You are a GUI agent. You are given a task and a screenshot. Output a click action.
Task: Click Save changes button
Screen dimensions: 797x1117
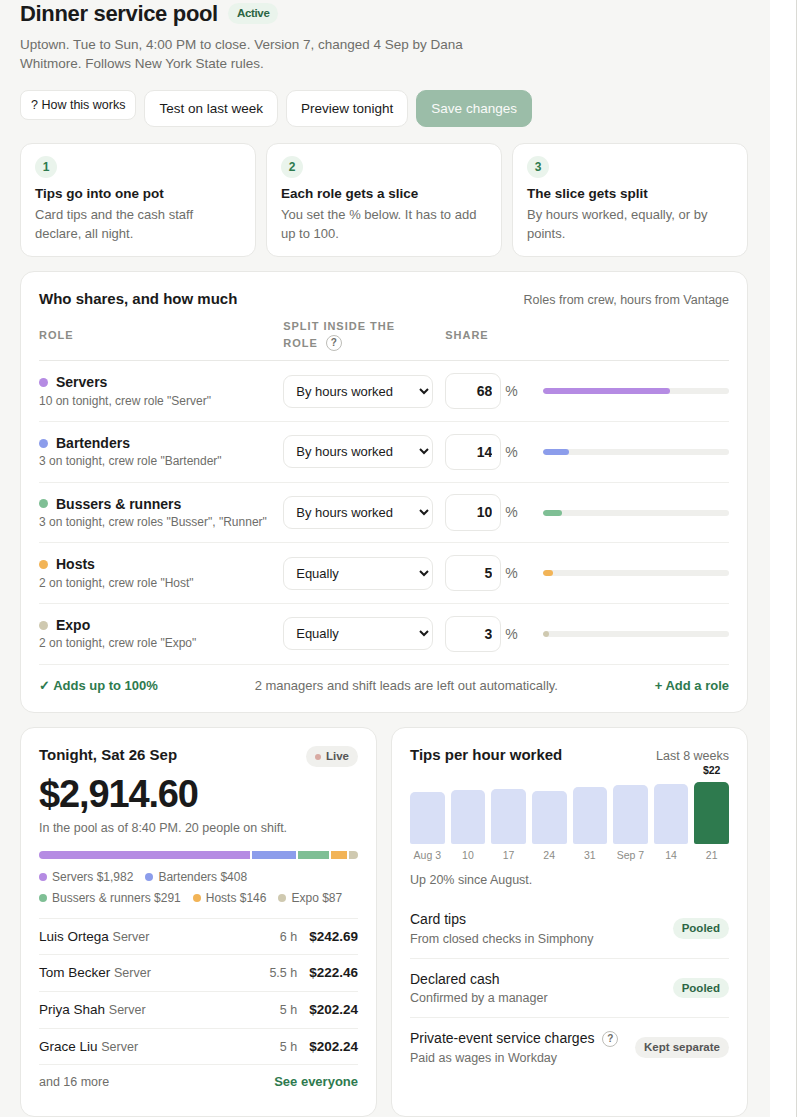click(x=474, y=108)
